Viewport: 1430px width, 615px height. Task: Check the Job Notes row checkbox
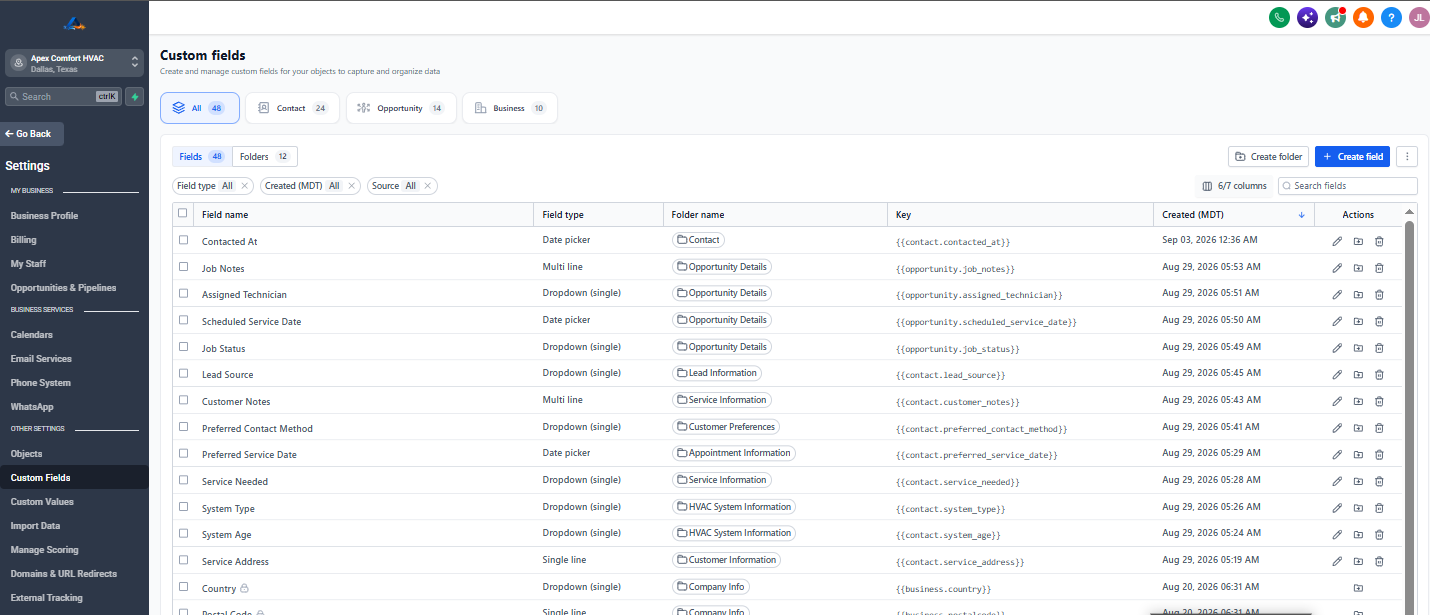[x=183, y=267]
